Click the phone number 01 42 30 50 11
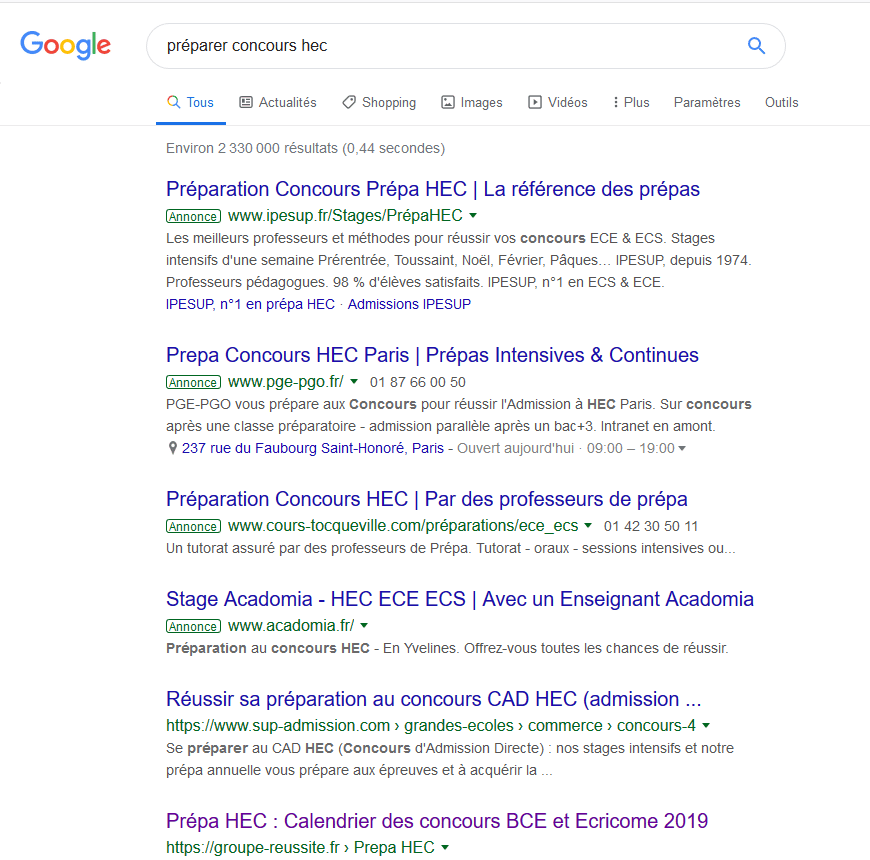This screenshot has width=870, height=860. click(x=651, y=526)
